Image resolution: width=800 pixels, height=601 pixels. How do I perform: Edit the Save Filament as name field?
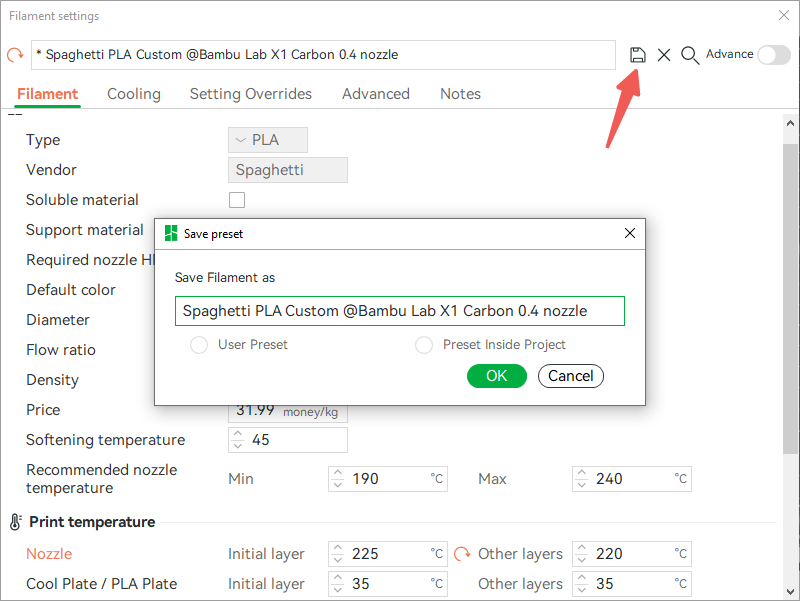coord(399,311)
